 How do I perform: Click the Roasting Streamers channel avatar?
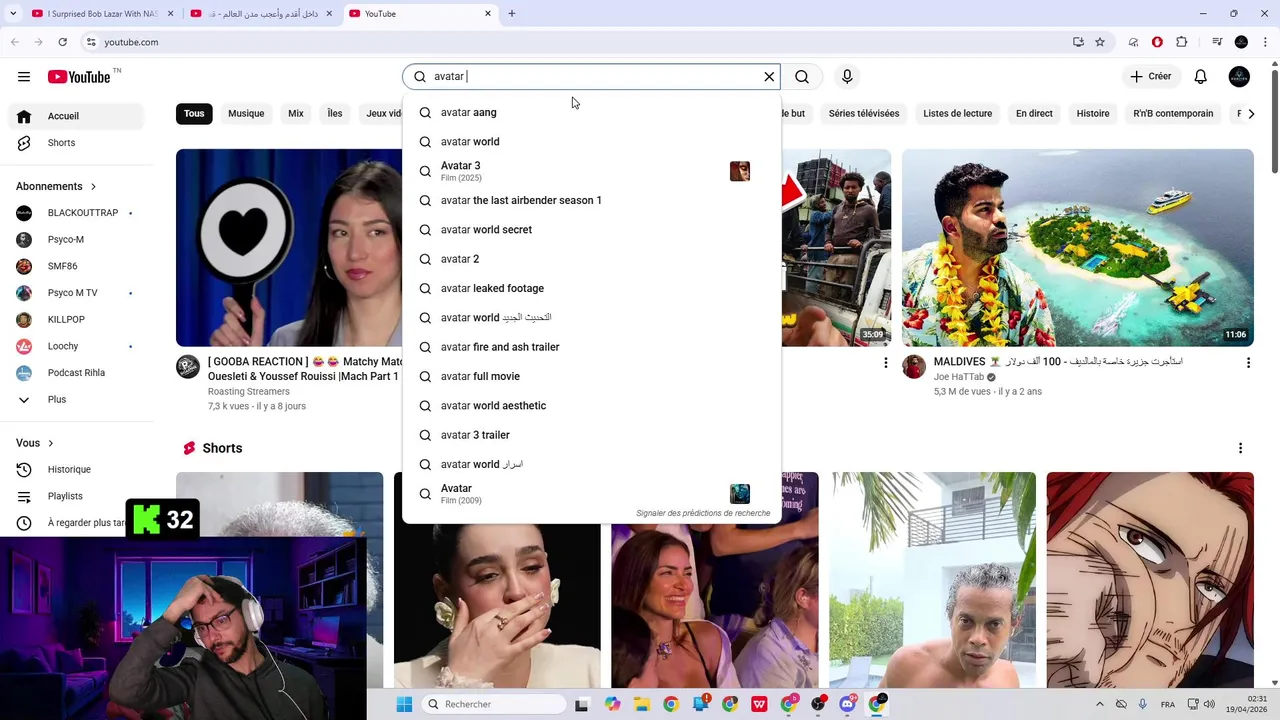188,366
